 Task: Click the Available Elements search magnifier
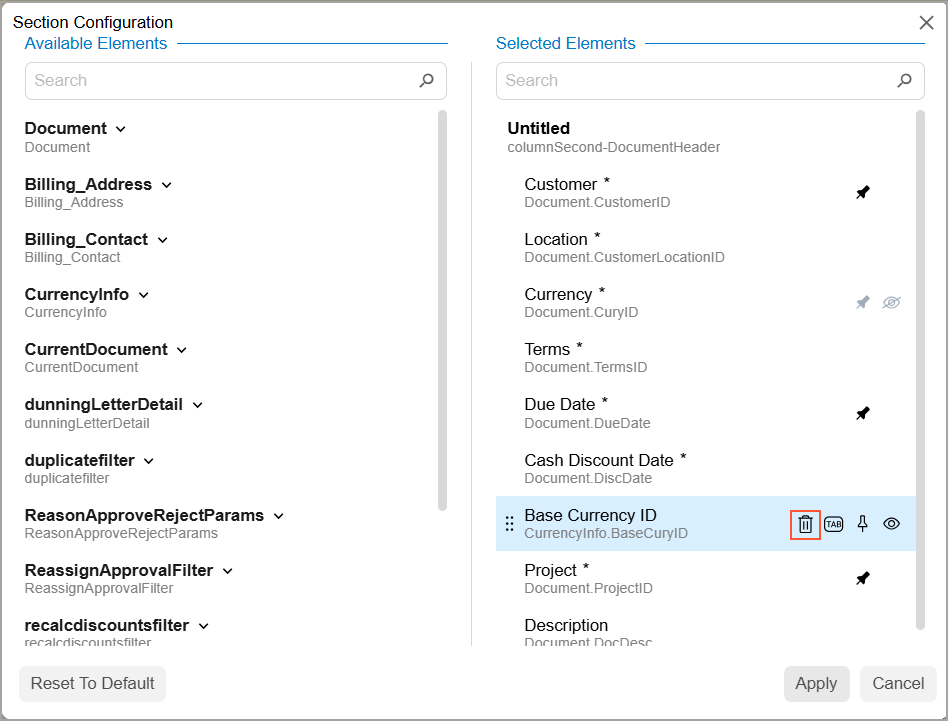pyautogui.click(x=427, y=81)
